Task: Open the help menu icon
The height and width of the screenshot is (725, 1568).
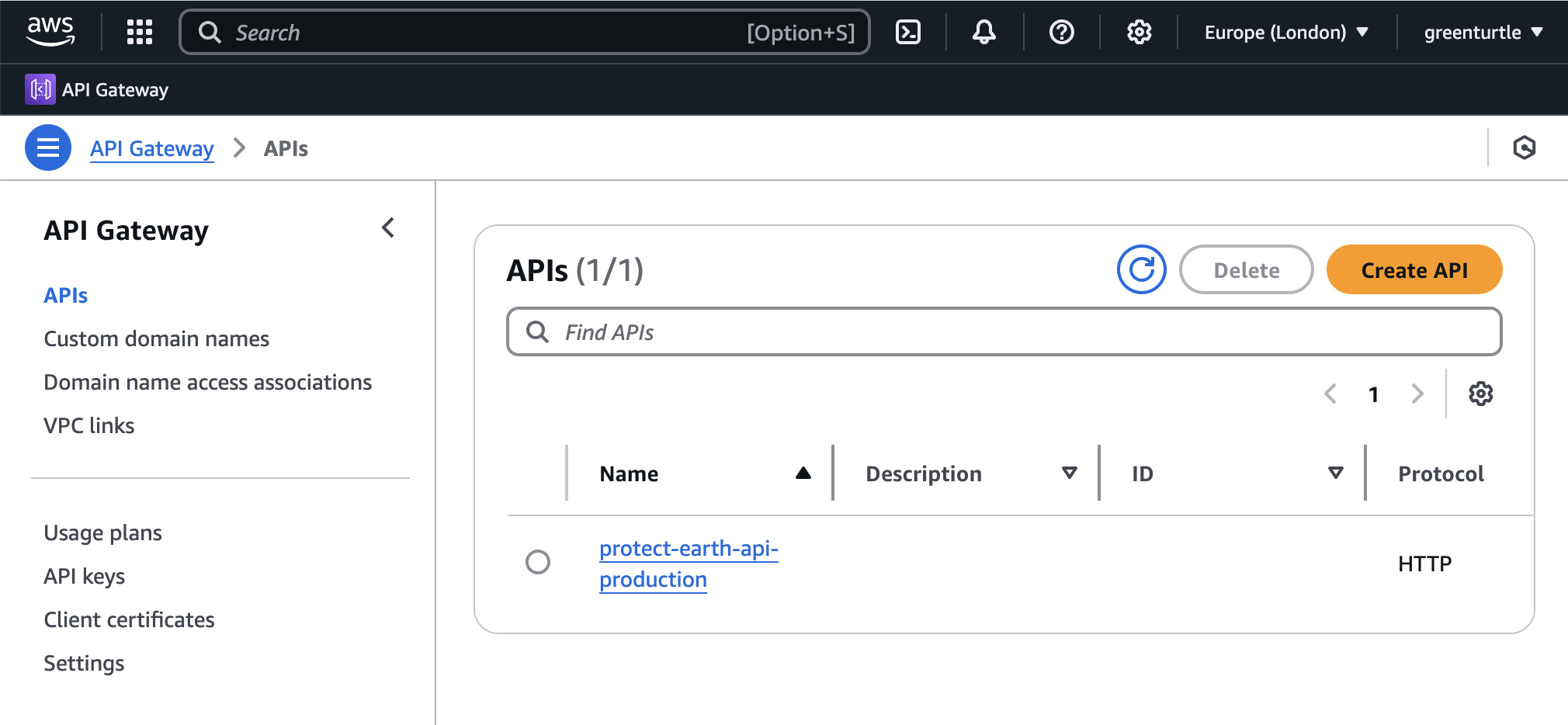Action: (x=1061, y=32)
